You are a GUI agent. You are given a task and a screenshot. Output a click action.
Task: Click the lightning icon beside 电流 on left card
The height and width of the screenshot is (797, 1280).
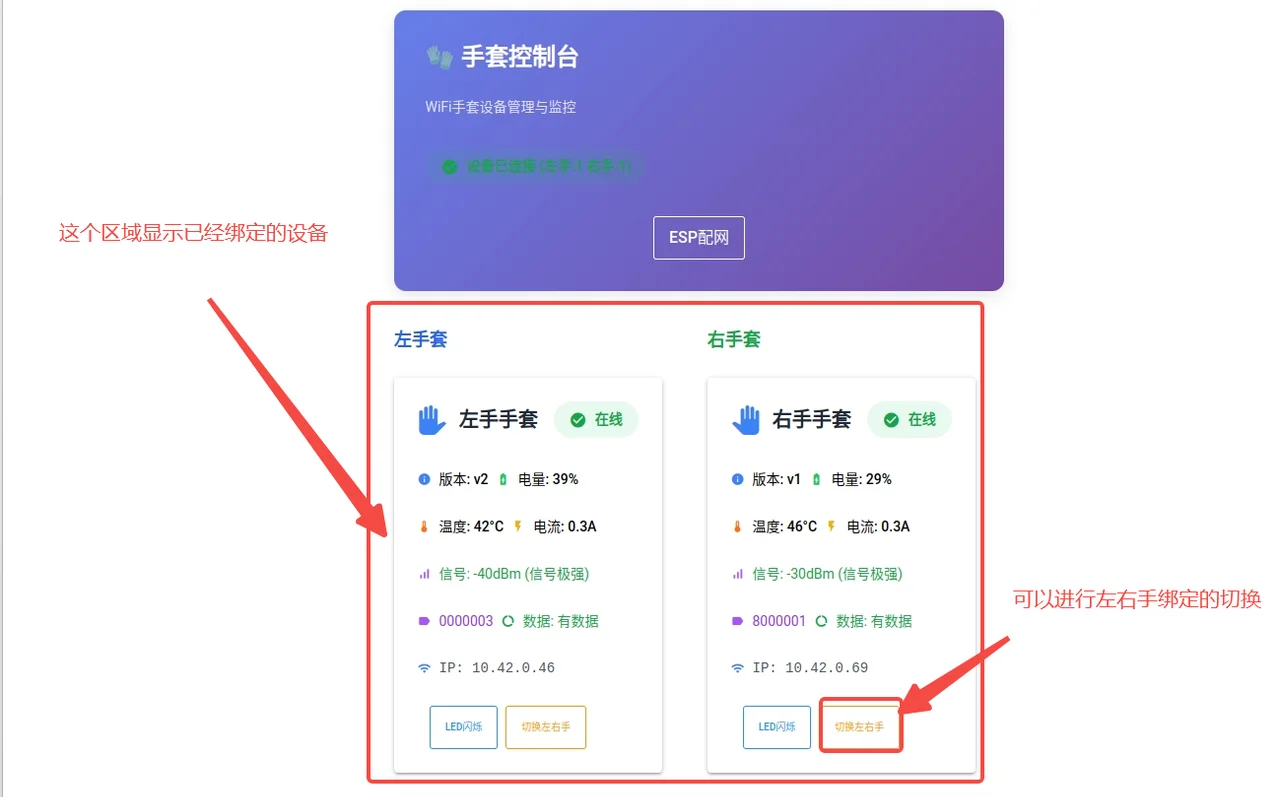coord(518,526)
